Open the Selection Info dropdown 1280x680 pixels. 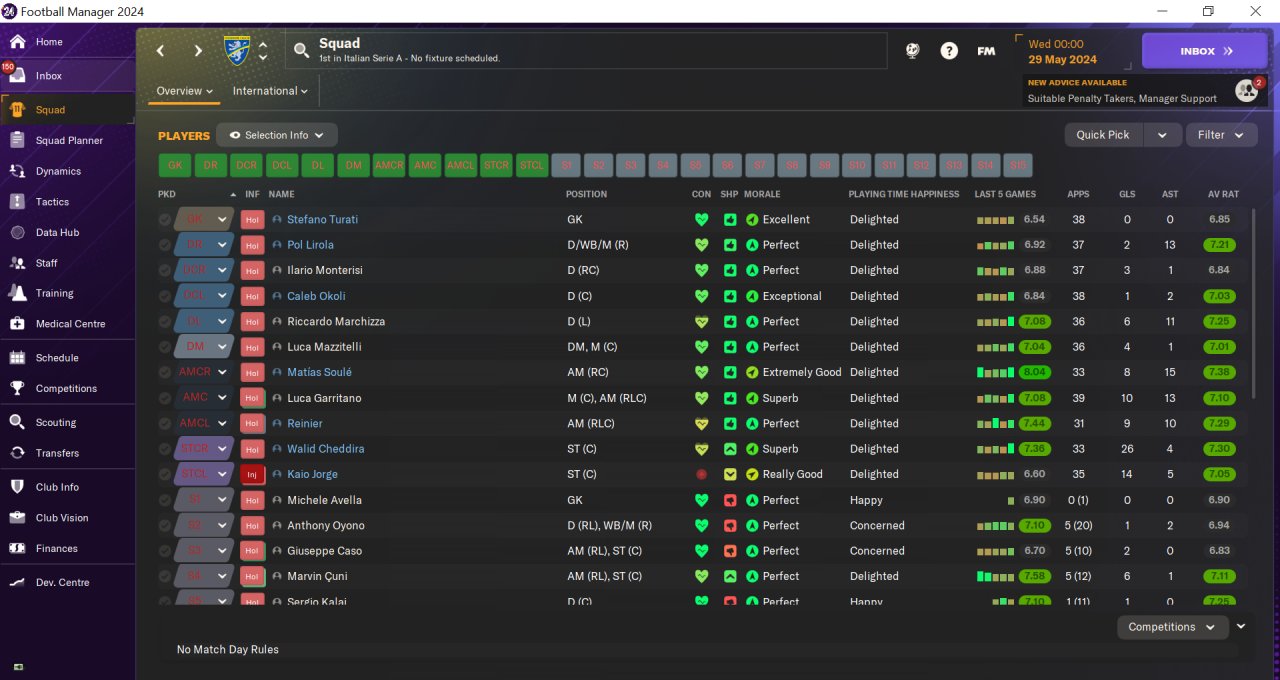pyautogui.click(x=277, y=135)
